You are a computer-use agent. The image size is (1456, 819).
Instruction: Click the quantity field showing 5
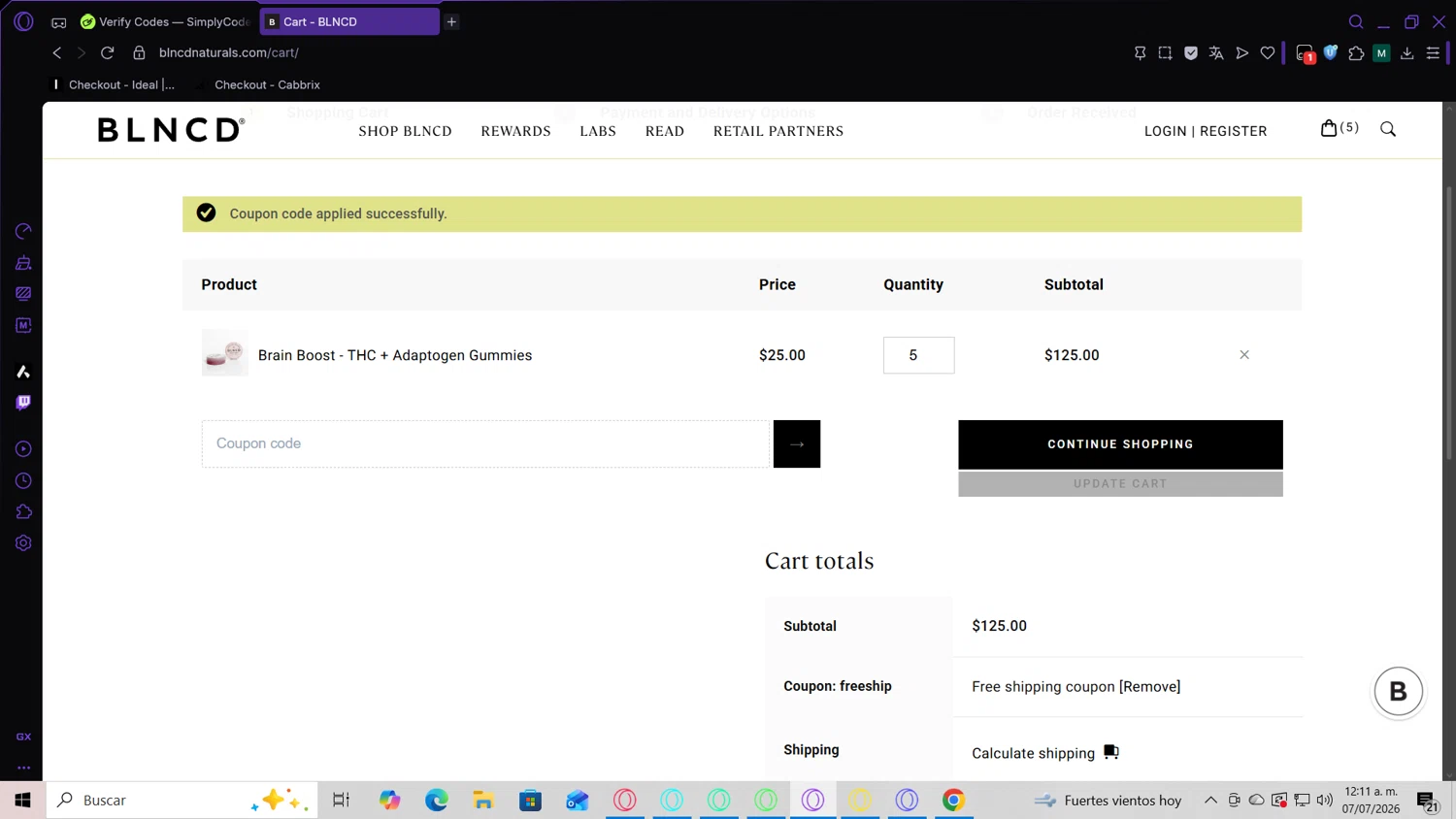pyautogui.click(x=918, y=355)
